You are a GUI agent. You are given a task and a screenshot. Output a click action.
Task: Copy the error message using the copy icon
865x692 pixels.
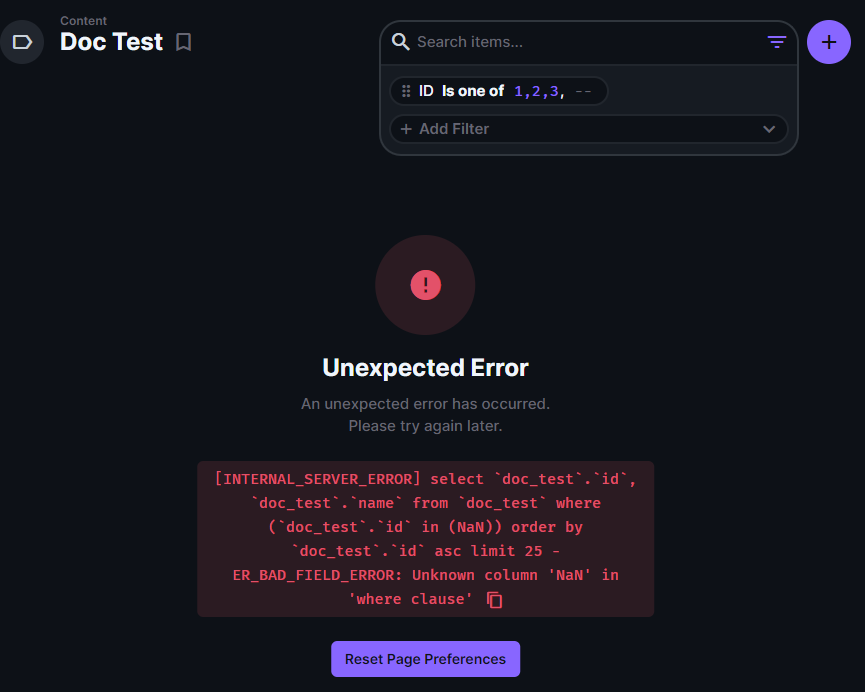[495, 599]
